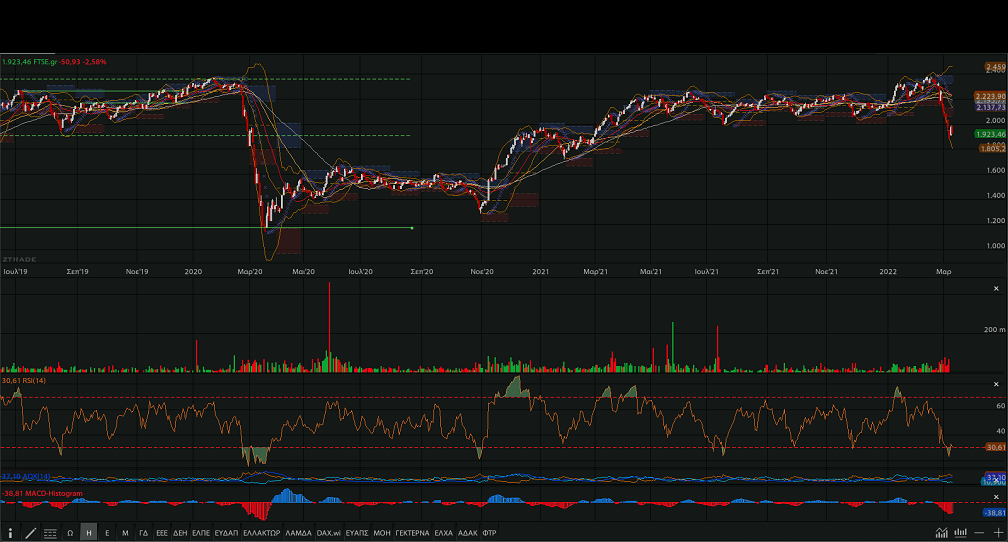The height and width of the screenshot is (542, 1008).
Task: Load the ΛΑΜΔΑ stock chart
Action: tap(298, 533)
